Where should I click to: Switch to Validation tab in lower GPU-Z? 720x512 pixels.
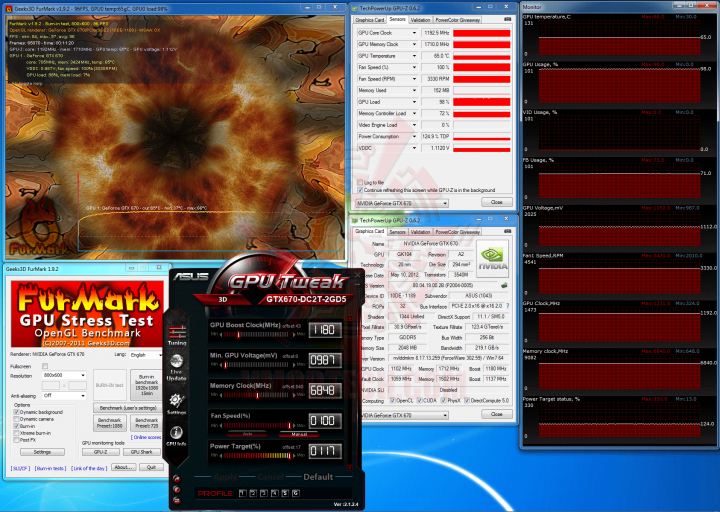tap(420, 232)
